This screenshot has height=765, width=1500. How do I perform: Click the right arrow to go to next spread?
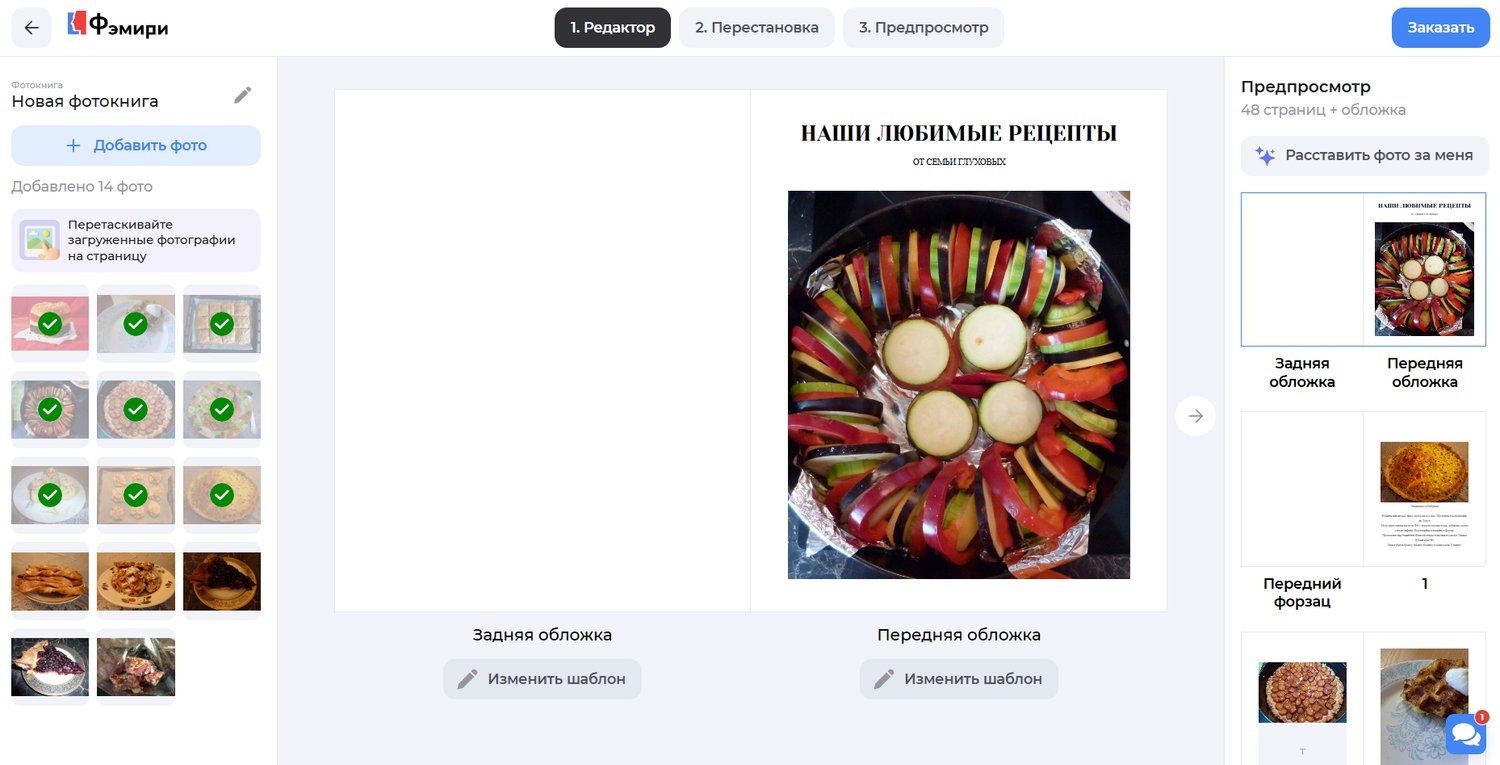[x=1195, y=415]
